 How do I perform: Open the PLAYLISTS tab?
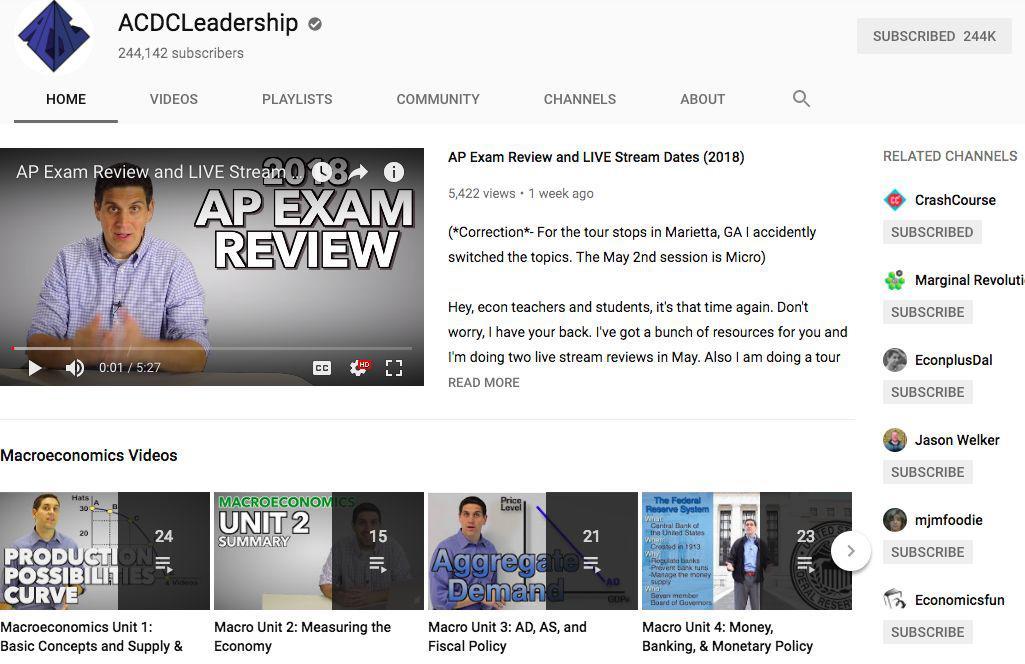pos(297,99)
